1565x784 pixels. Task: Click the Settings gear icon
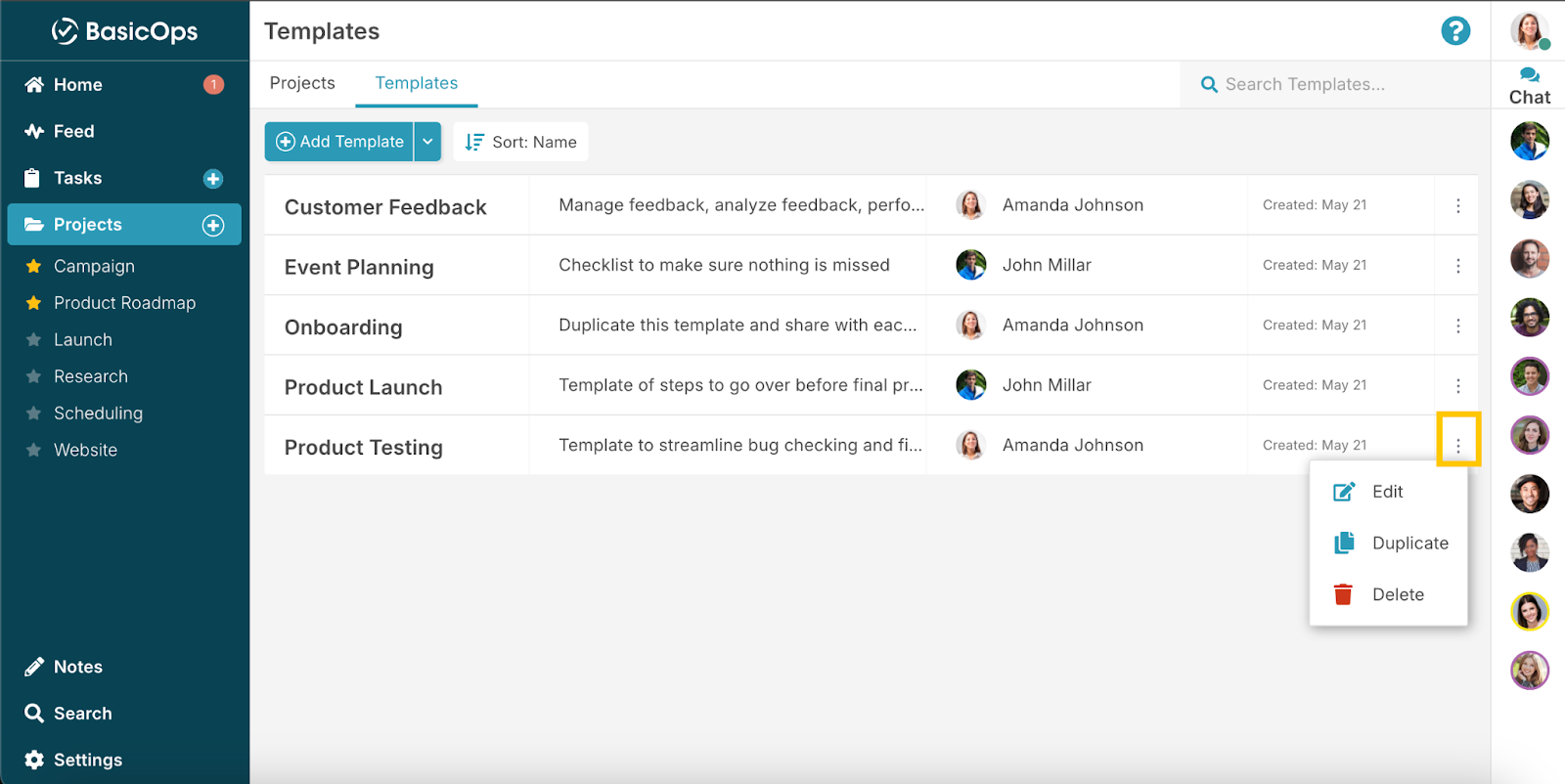[x=34, y=760]
